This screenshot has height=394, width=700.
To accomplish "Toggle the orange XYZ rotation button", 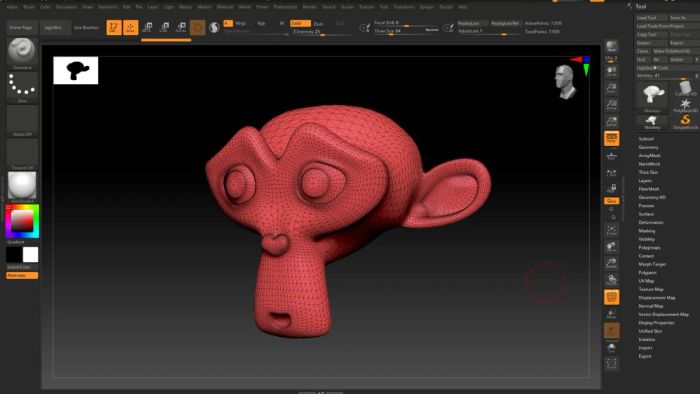I will point(612,201).
